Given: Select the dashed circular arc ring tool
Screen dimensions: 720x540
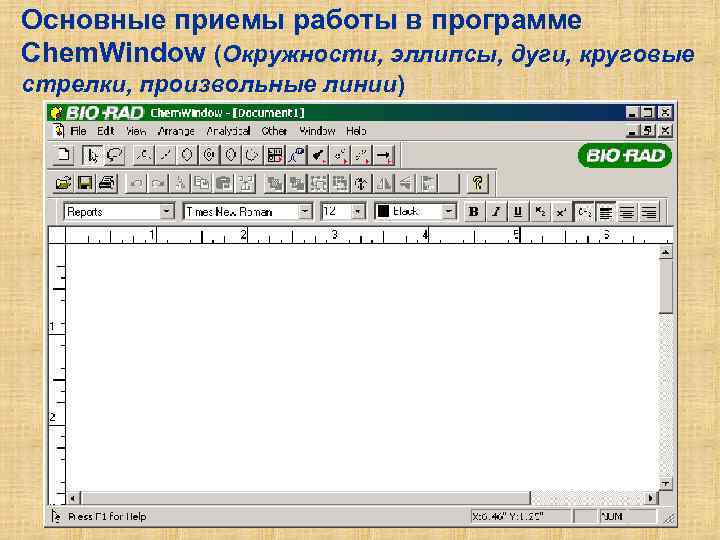Looking at the screenshot, I should point(252,155).
